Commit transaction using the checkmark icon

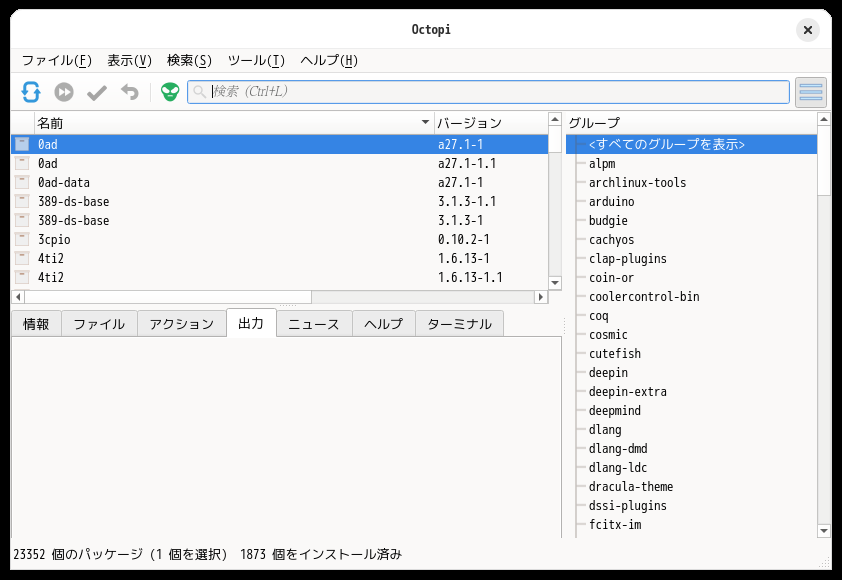point(97,91)
